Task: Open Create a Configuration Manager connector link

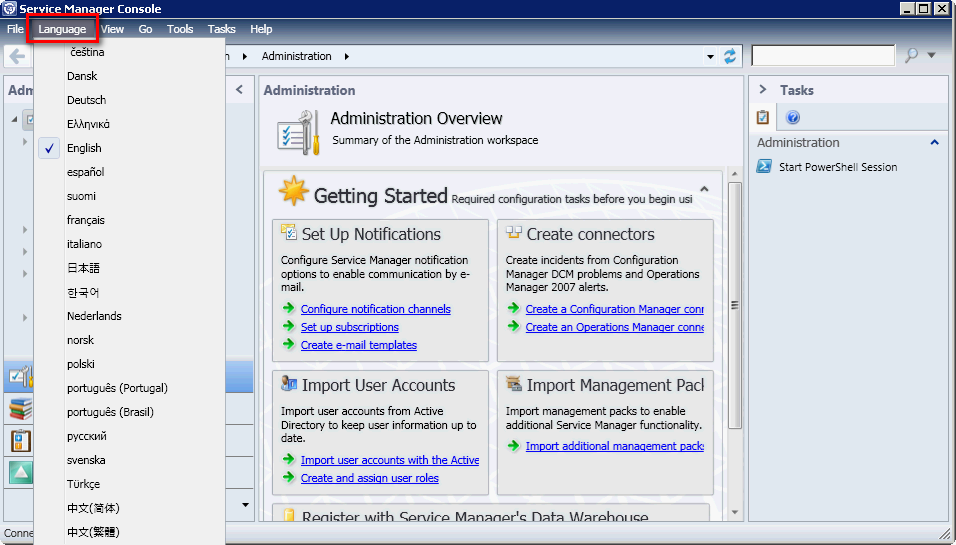Action: 615,309
